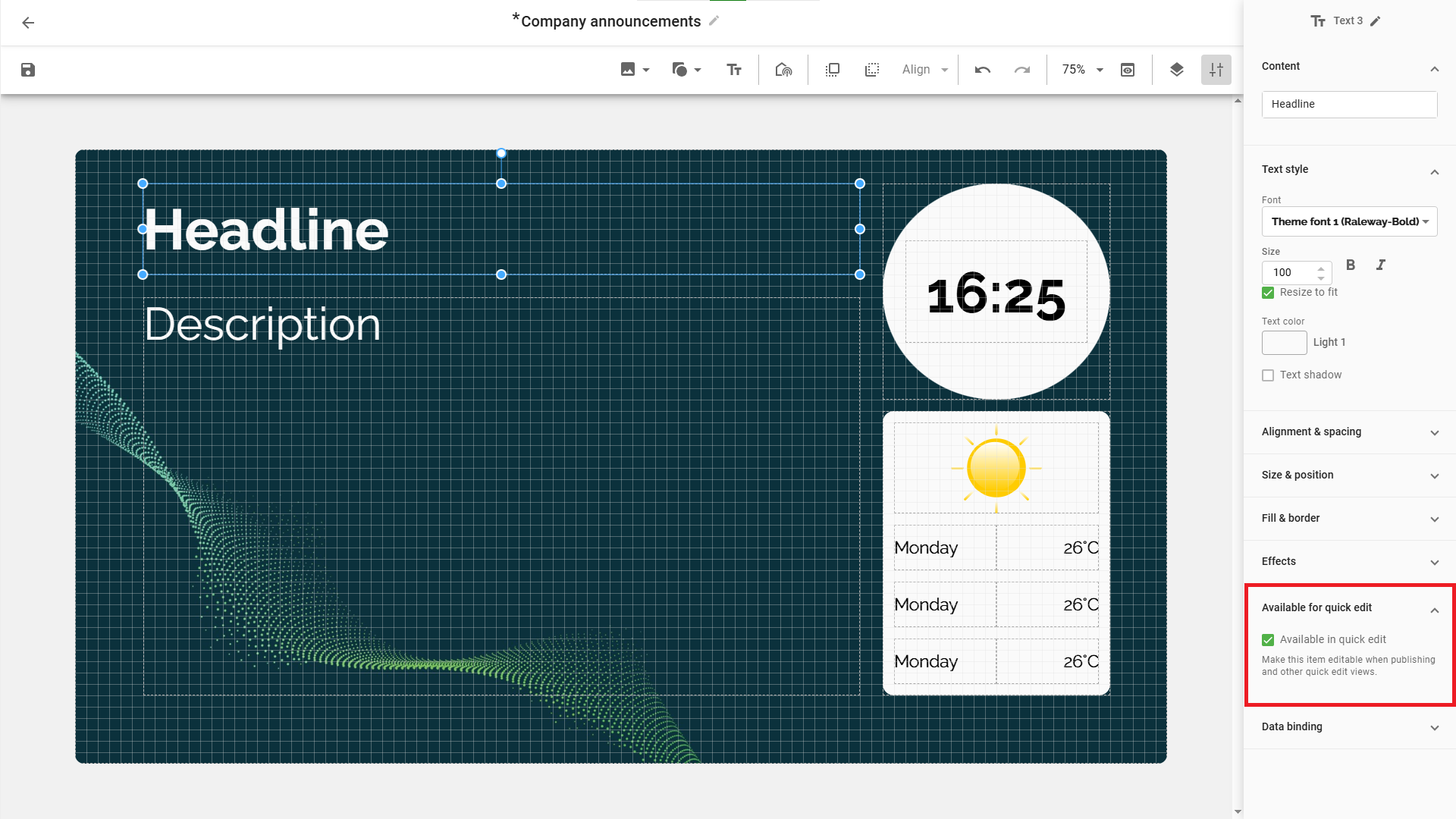The height and width of the screenshot is (819, 1456).
Task: Uncheck Available in quick edit
Action: pyautogui.click(x=1268, y=640)
